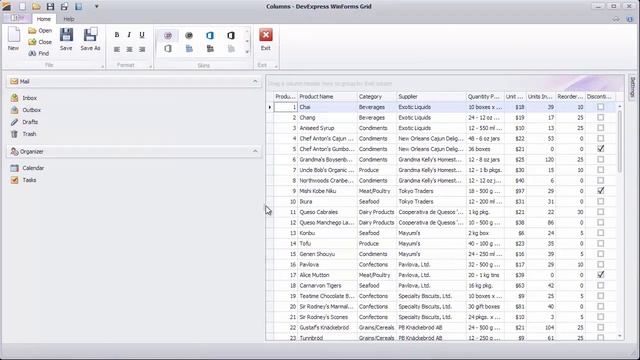Viewport: 640px width, 360px height.
Task: Center text in Format group
Action: click(129, 49)
